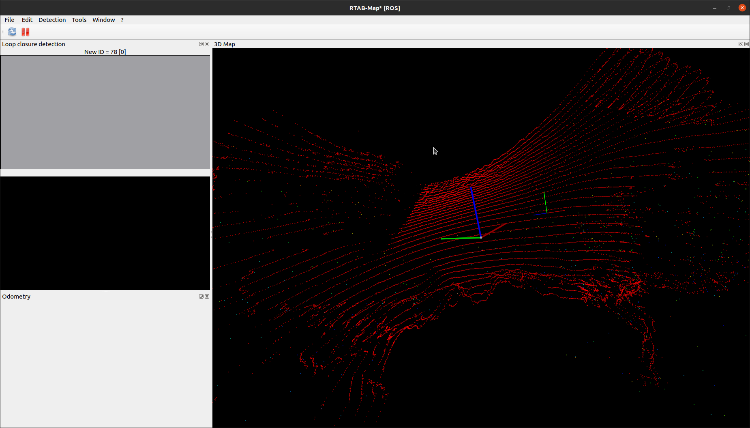
Task: Open the Edit menu
Action: click(x=28, y=20)
